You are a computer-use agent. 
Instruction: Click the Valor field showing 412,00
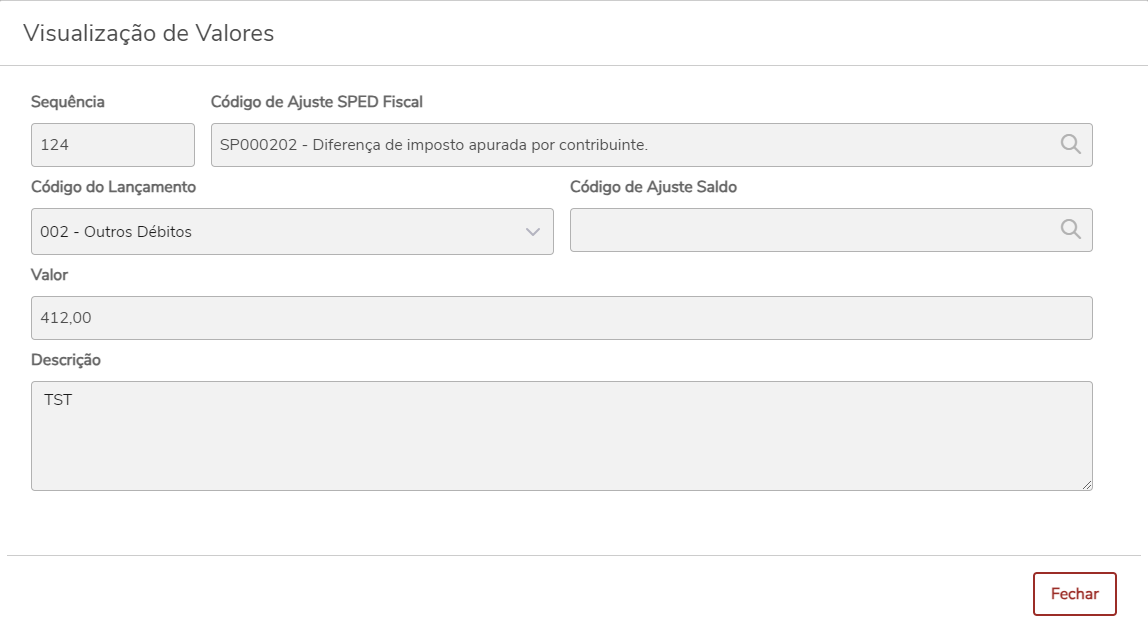click(560, 318)
